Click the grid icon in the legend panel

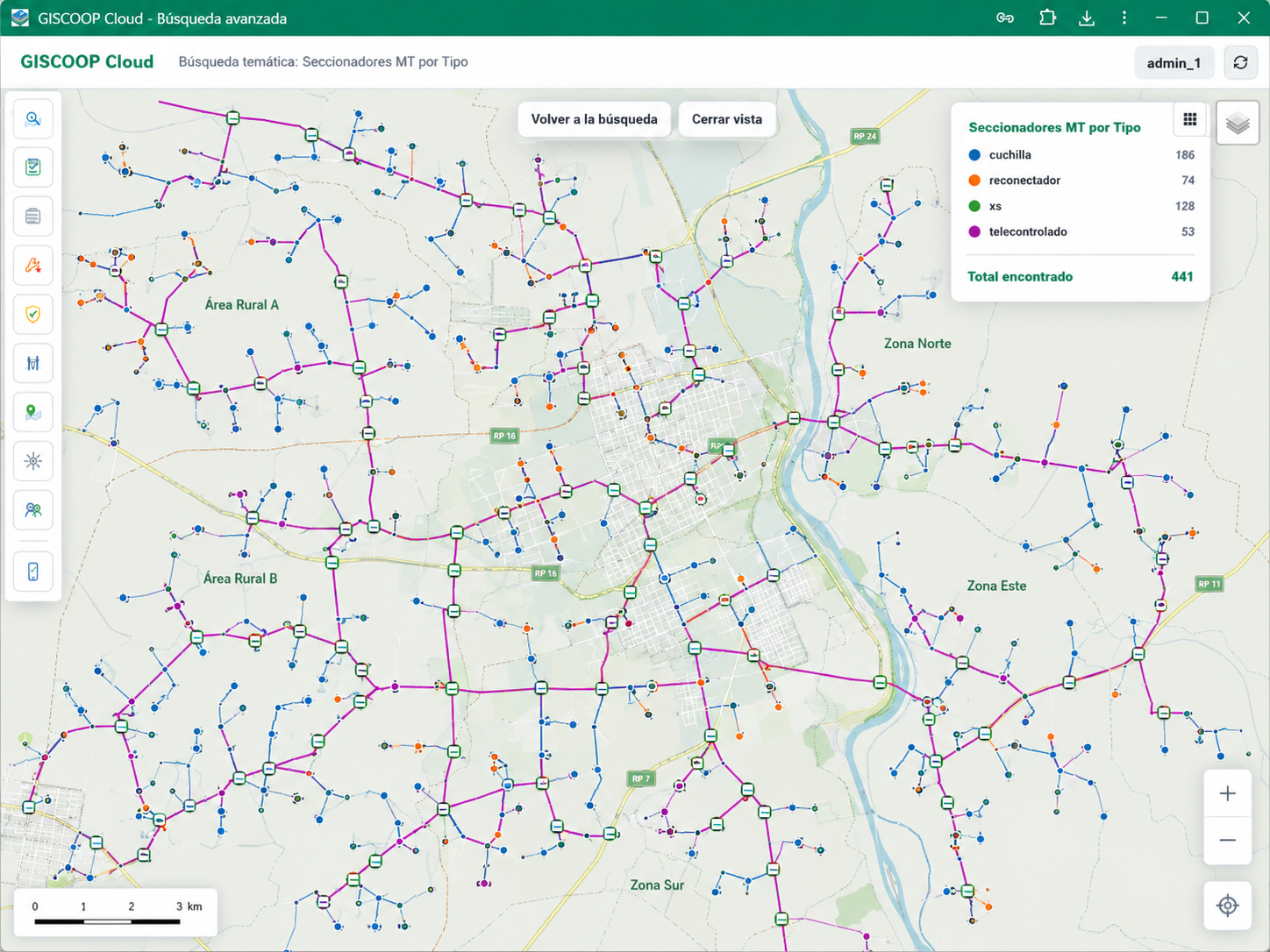1190,120
